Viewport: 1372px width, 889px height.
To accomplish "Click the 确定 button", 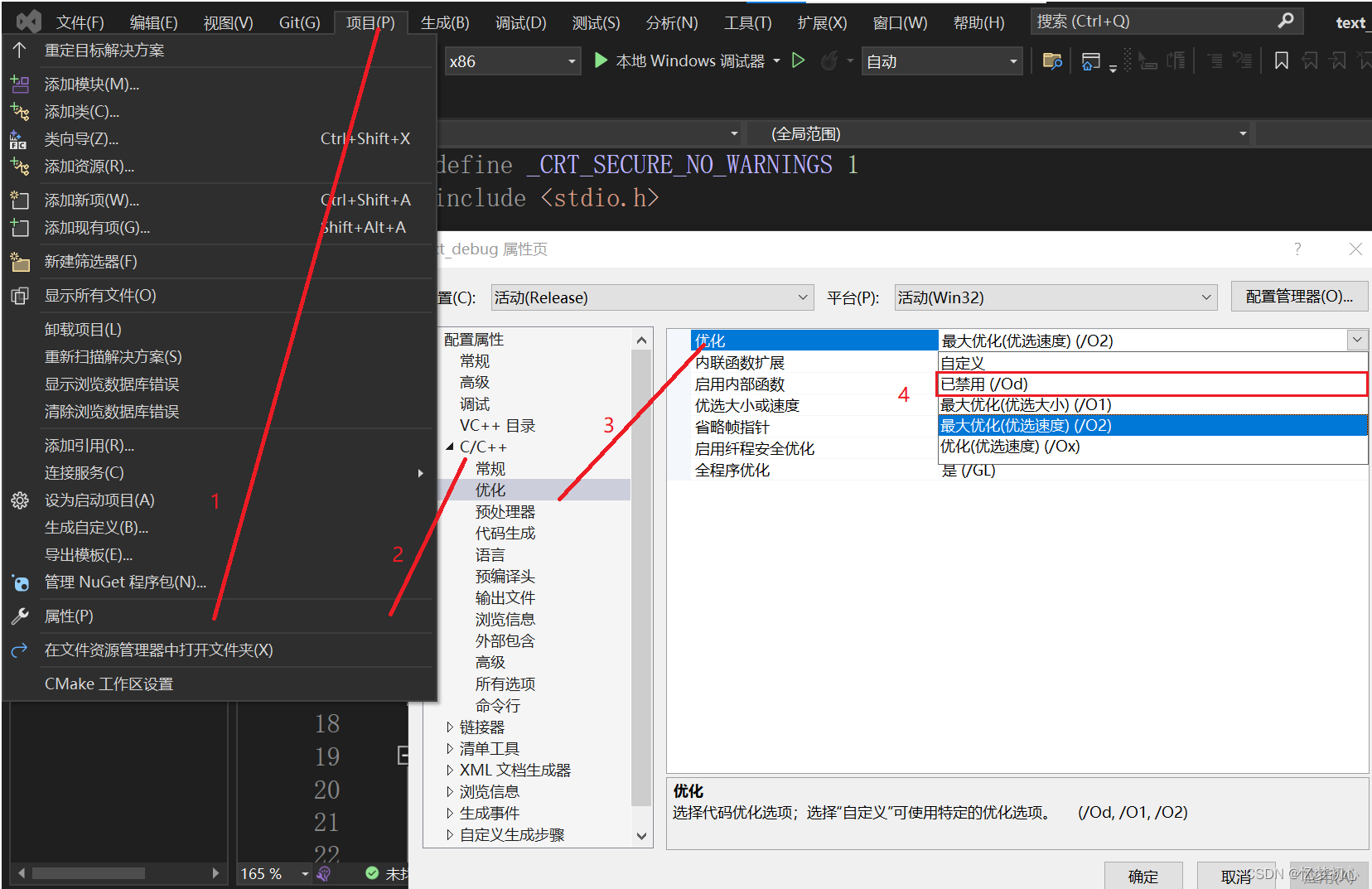I will point(1143,876).
